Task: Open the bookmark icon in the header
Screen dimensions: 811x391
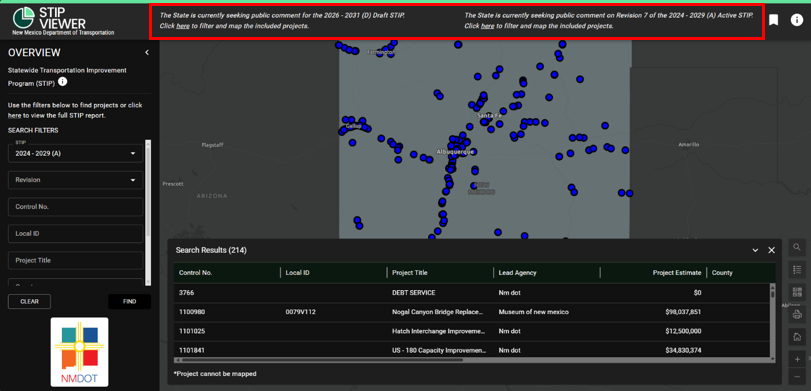Action: [773, 20]
